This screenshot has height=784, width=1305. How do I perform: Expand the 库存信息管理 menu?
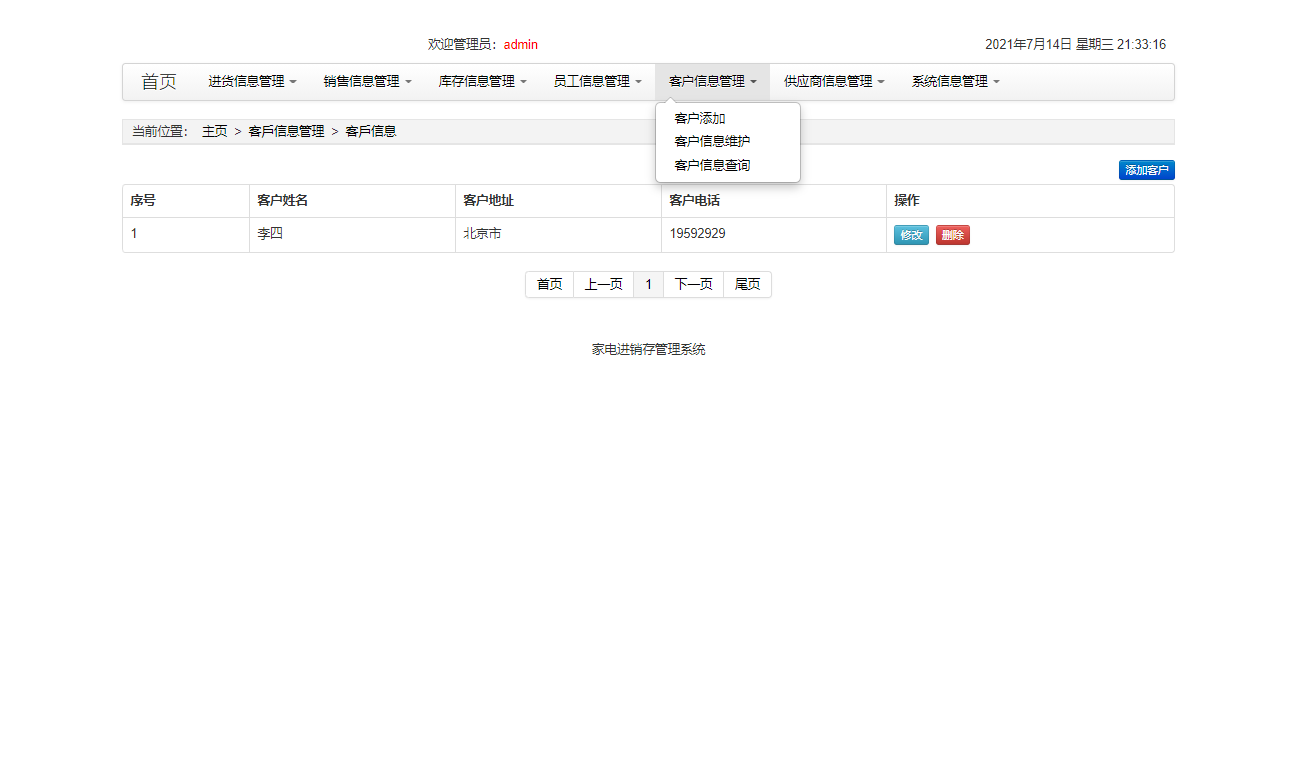point(481,82)
